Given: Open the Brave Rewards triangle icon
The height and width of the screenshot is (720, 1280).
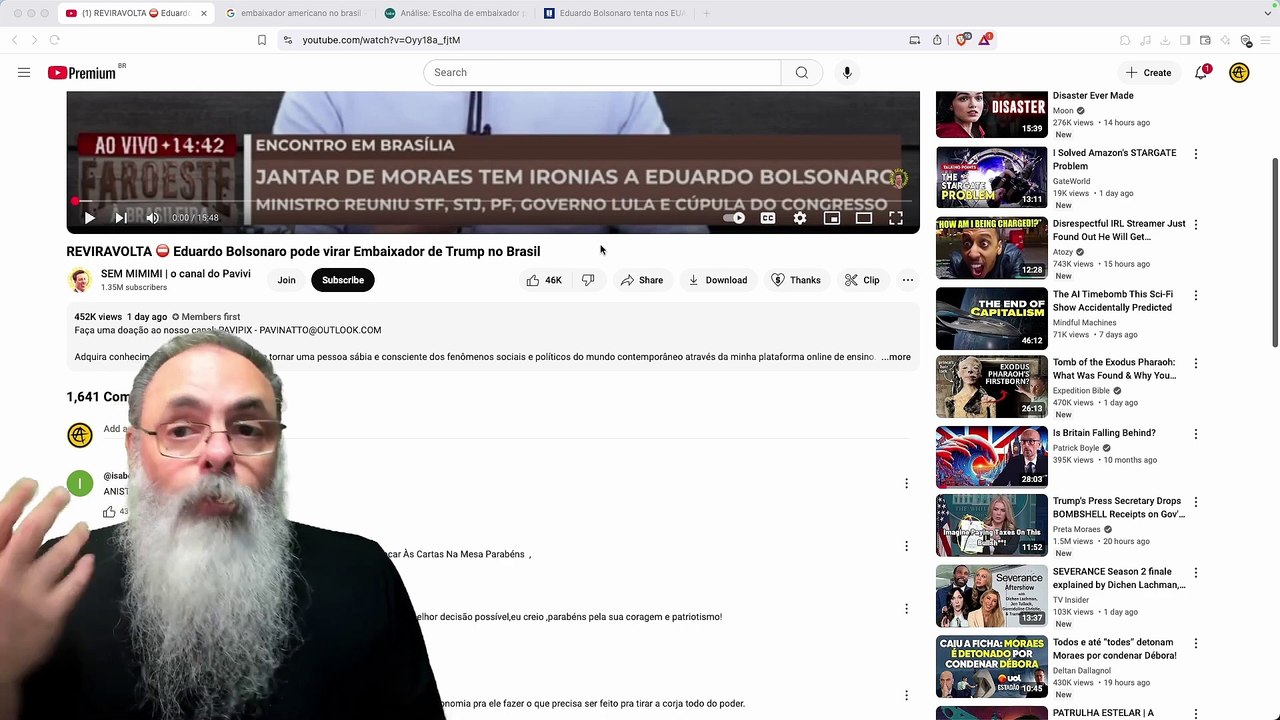Looking at the screenshot, I should [x=986, y=39].
